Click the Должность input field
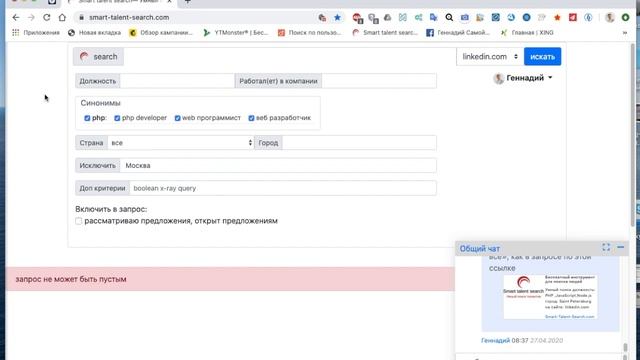Viewport: 640px width, 360px height. (x=177, y=81)
